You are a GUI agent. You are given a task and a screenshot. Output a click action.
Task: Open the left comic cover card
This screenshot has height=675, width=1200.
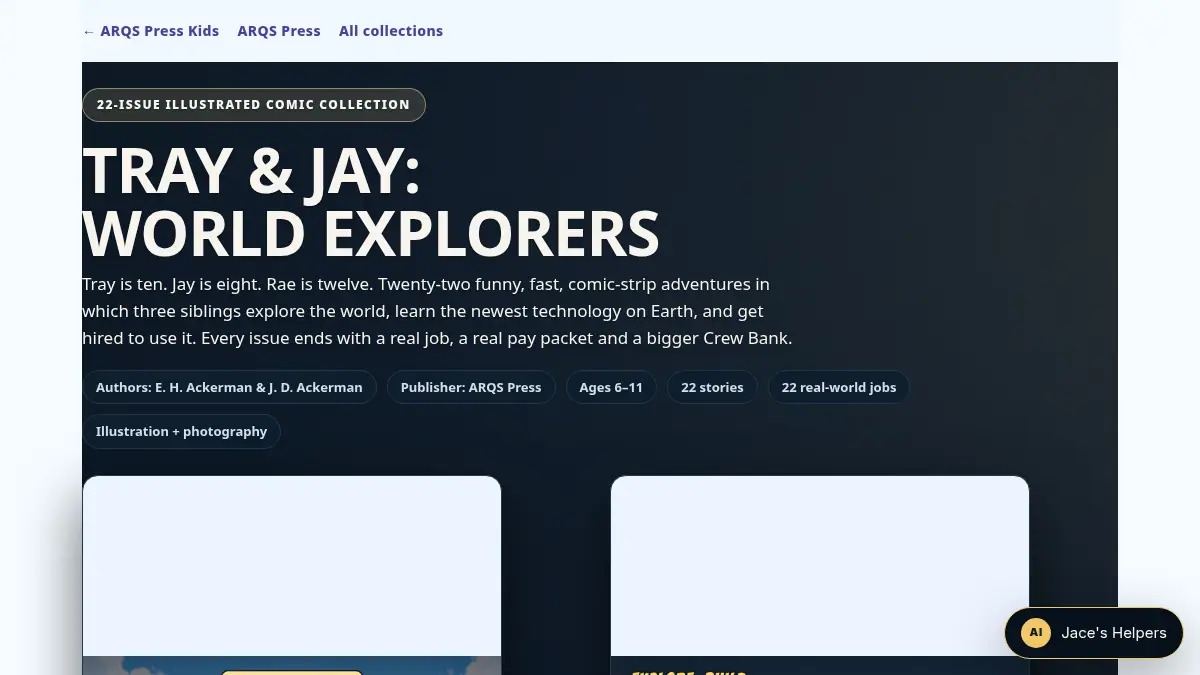pos(292,575)
